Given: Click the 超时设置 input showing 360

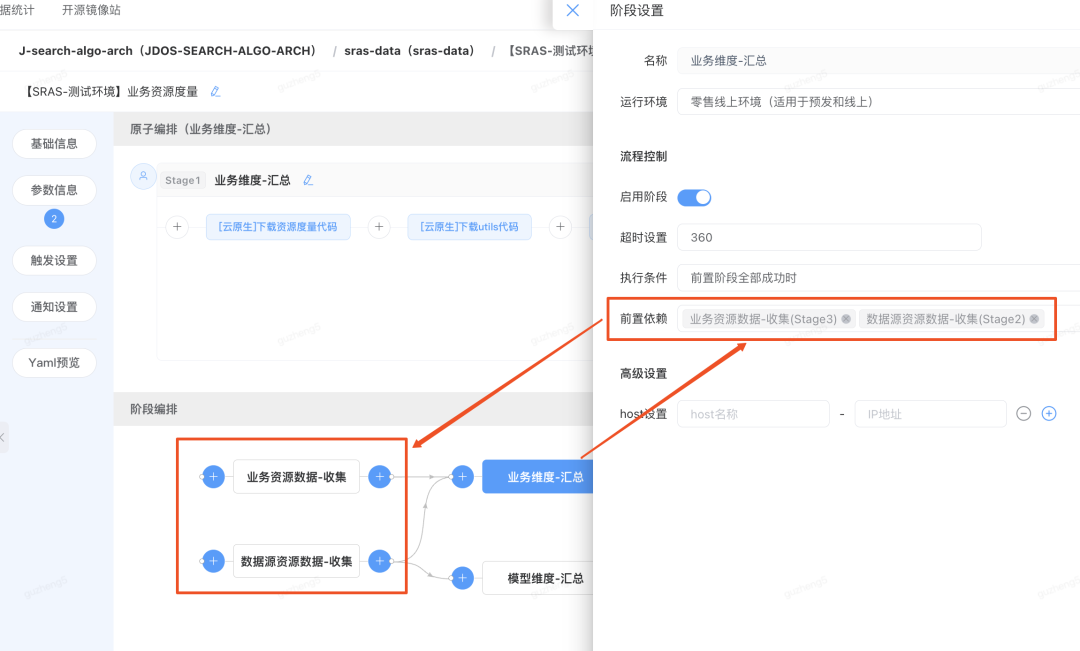Looking at the screenshot, I should [x=829, y=237].
